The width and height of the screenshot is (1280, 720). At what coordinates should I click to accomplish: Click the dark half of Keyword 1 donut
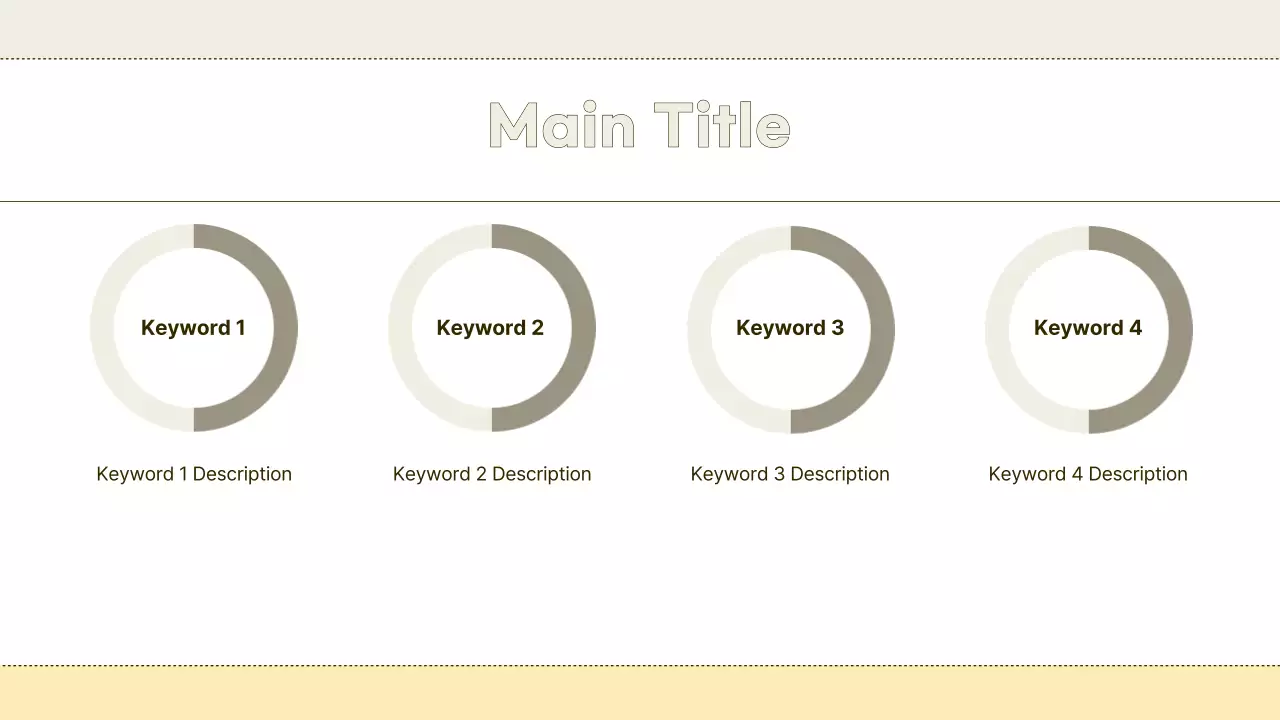[285, 328]
